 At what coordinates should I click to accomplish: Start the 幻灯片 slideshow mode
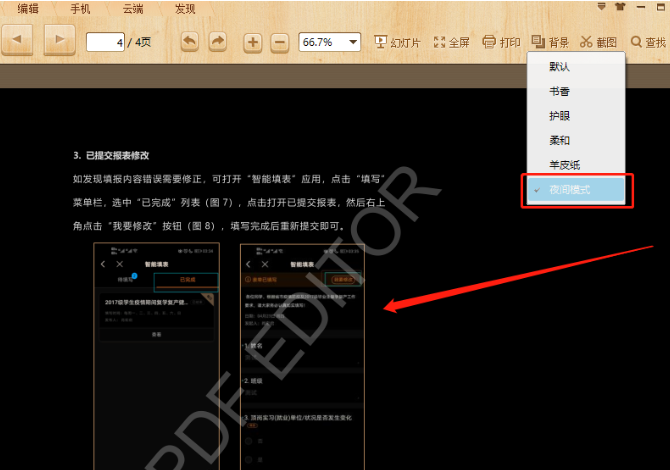[x=397, y=42]
